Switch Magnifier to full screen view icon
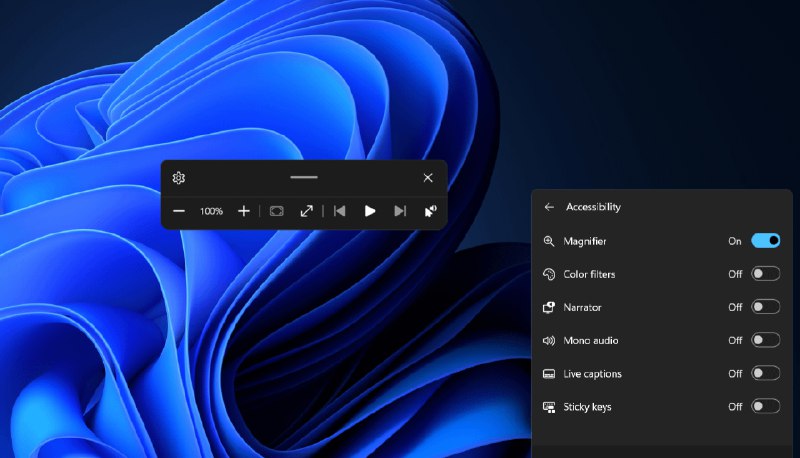 pyautogui.click(x=307, y=211)
